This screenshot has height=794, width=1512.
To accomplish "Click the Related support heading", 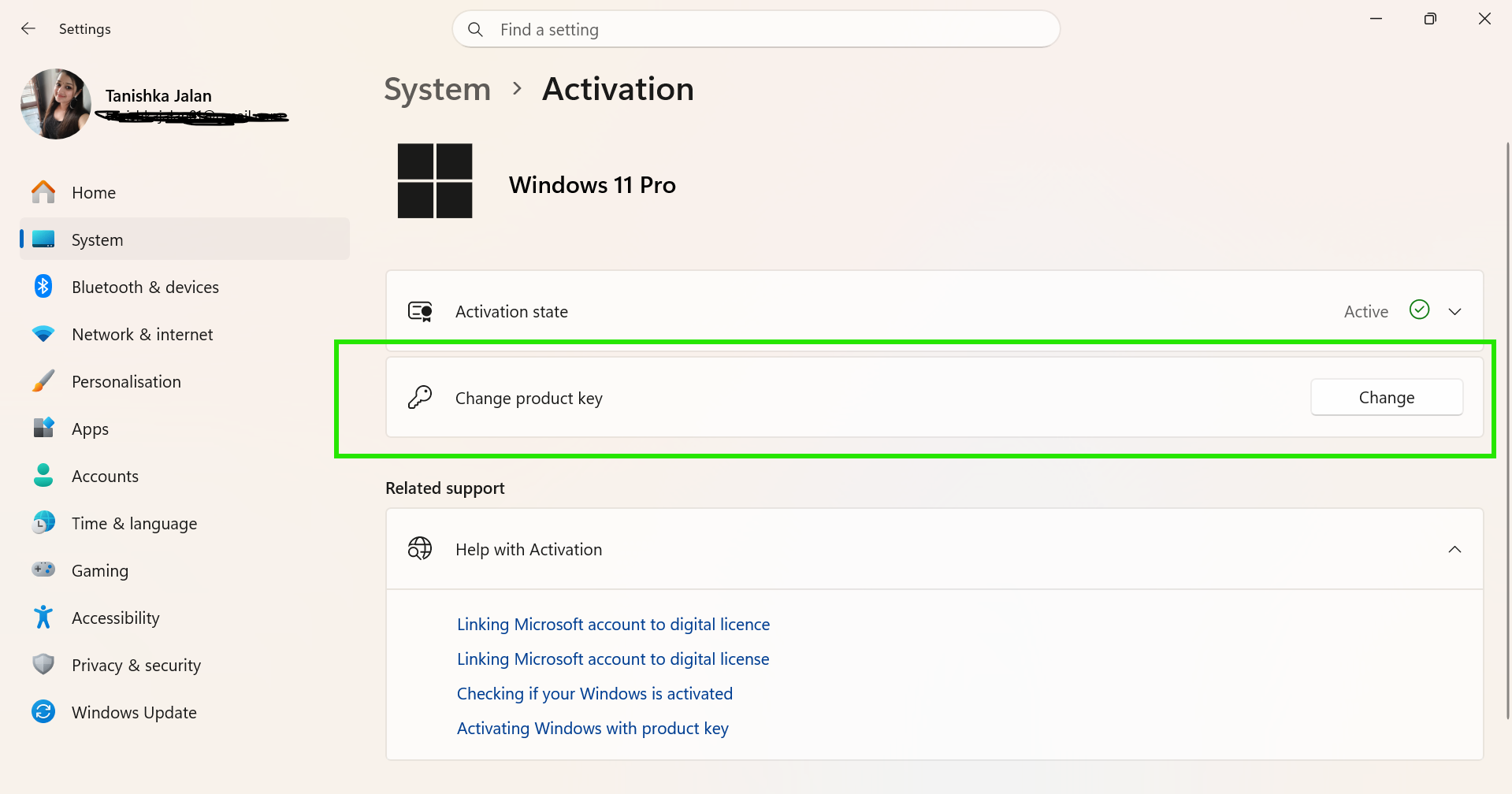I will [x=445, y=488].
